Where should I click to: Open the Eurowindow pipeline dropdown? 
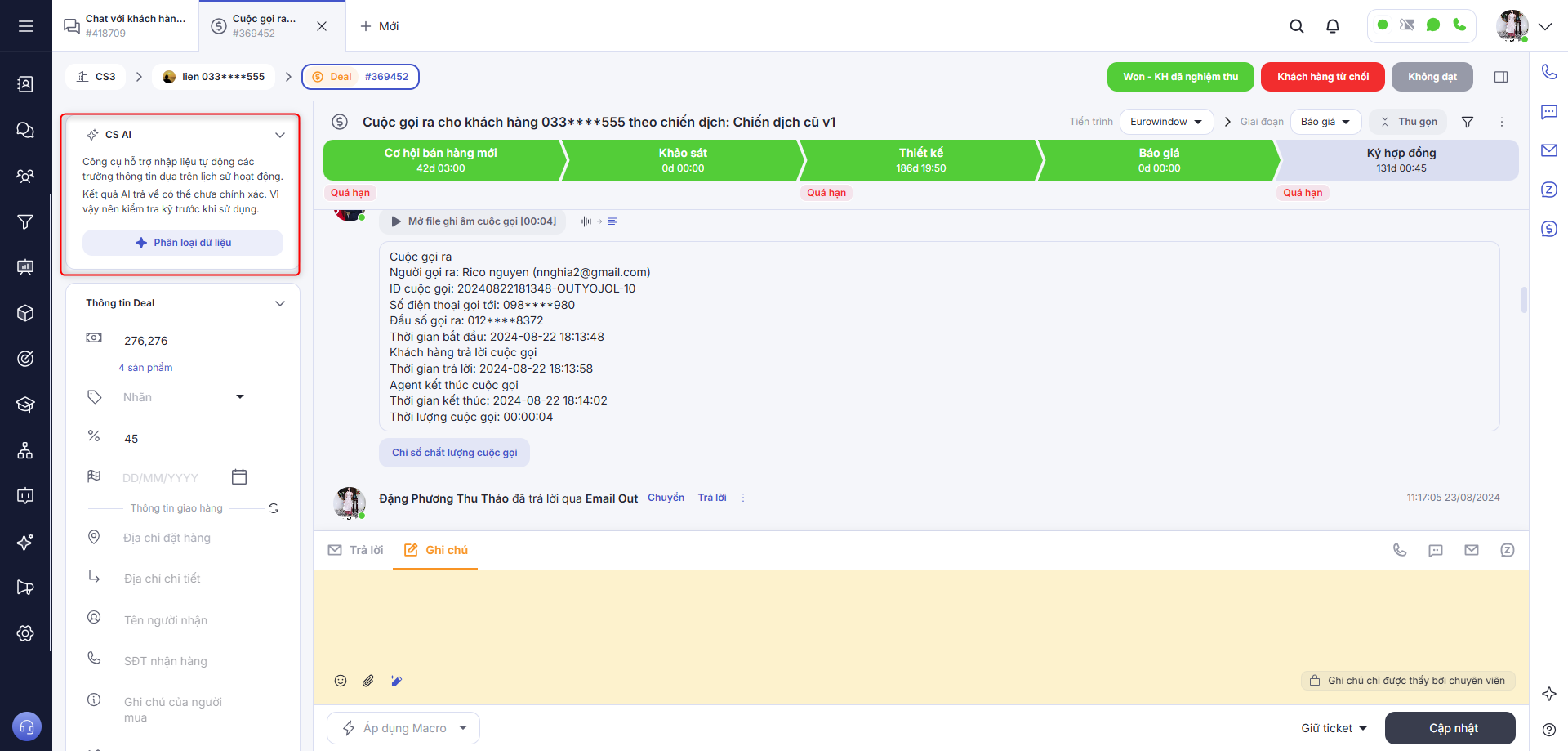click(1165, 122)
